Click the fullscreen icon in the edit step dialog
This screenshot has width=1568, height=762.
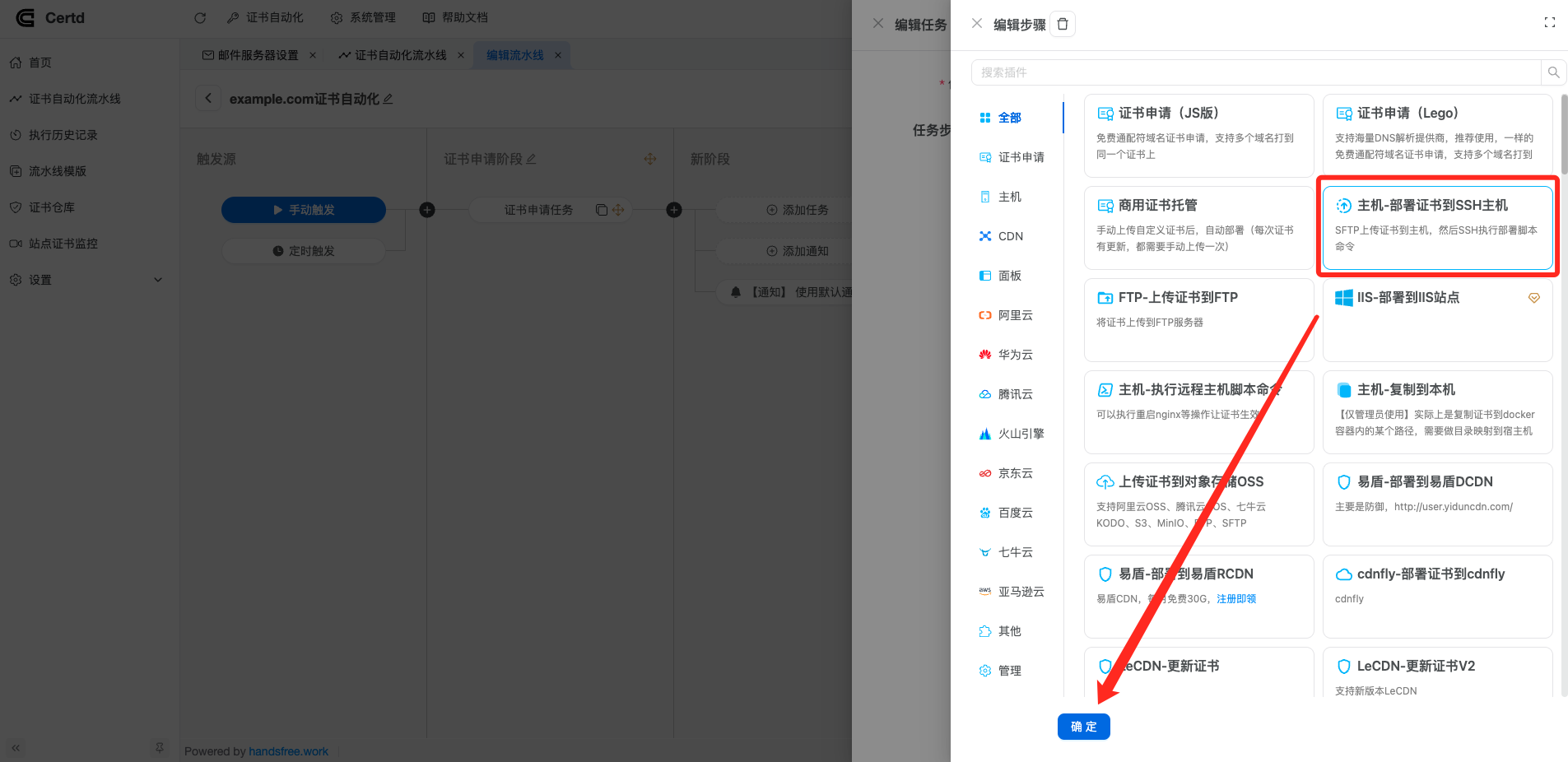(x=1550, y=22)
